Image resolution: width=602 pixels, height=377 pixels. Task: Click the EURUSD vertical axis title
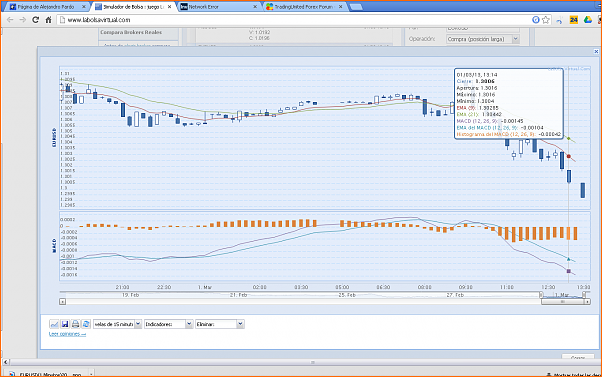pos(54,137)
